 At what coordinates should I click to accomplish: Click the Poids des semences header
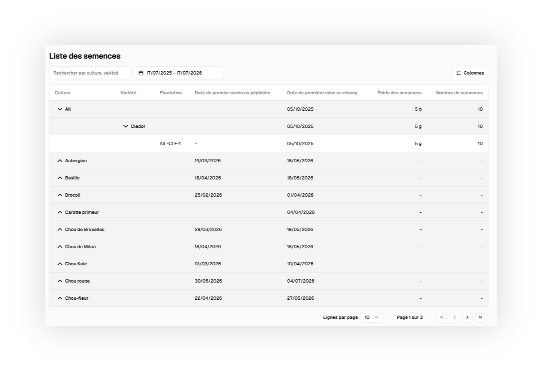400,93
